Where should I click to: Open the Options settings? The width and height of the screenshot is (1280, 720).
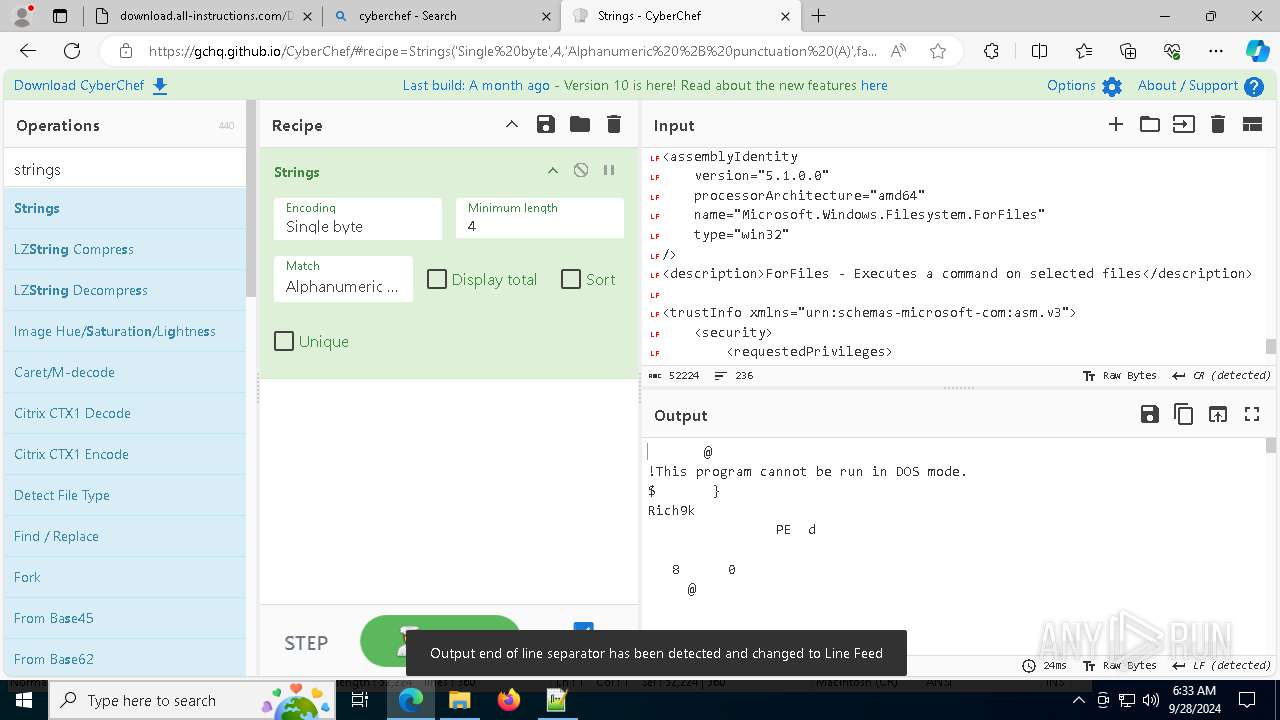click(1084, 86)
